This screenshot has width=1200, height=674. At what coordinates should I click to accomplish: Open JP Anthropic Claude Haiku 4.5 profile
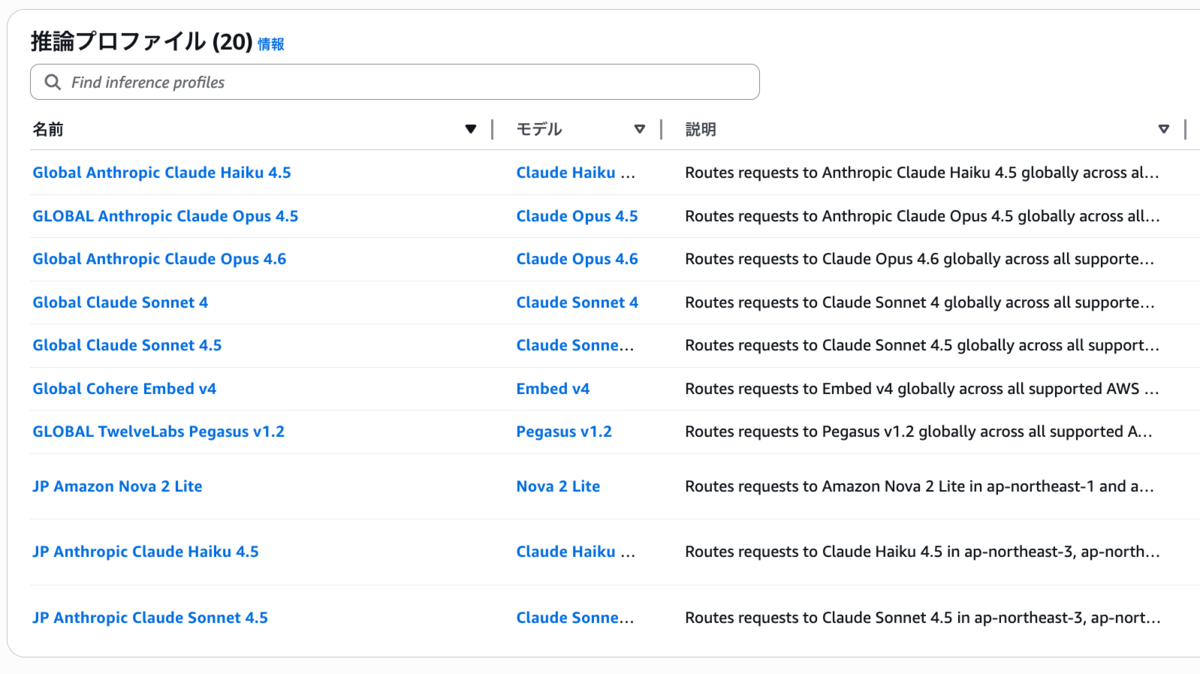pyautogui.click(x=145, y=551)
